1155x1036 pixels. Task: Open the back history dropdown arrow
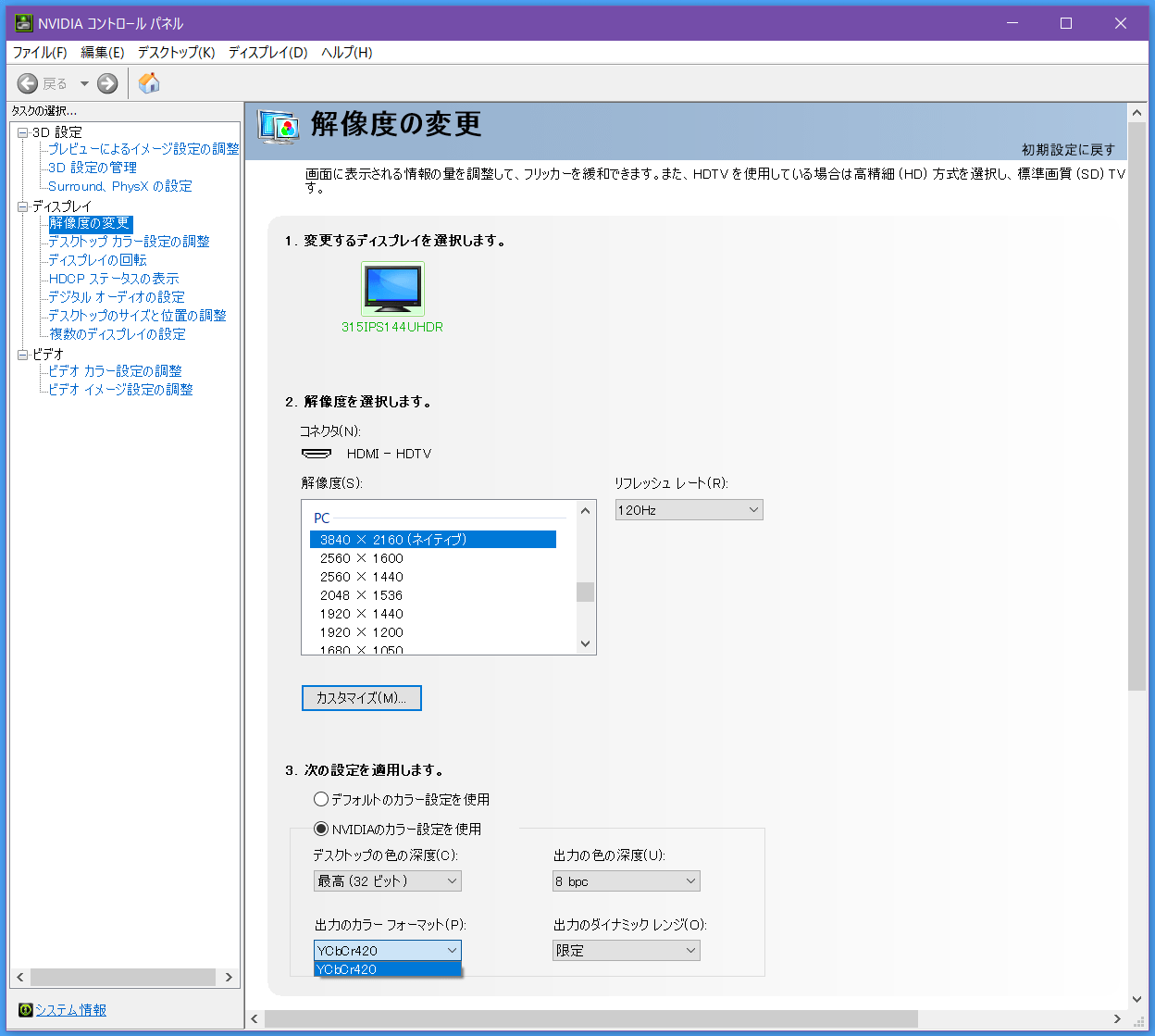pyautogui.click(x=84, y=83)
